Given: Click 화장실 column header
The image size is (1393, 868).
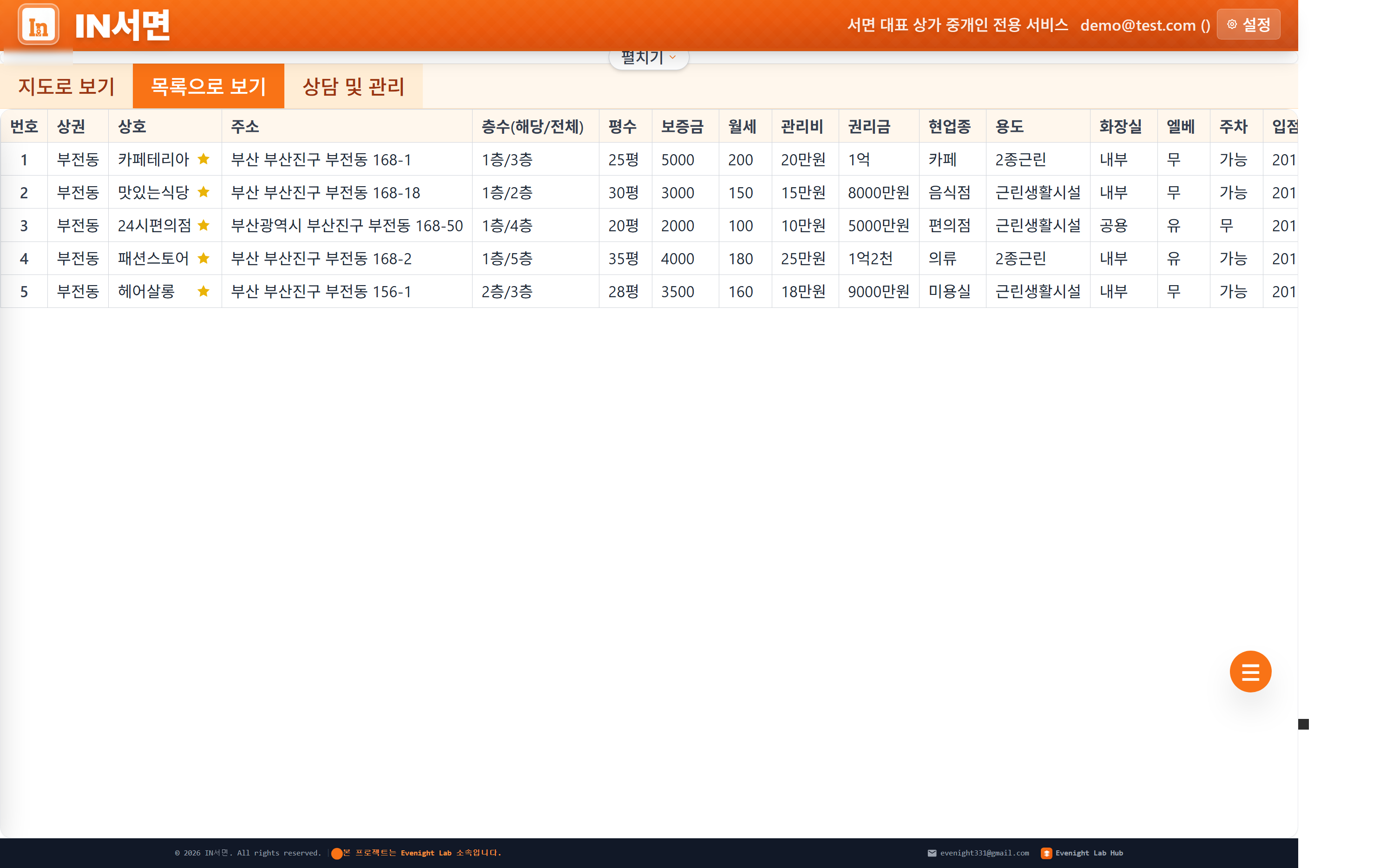Looking at the screenshot, I should (1124, 126).
